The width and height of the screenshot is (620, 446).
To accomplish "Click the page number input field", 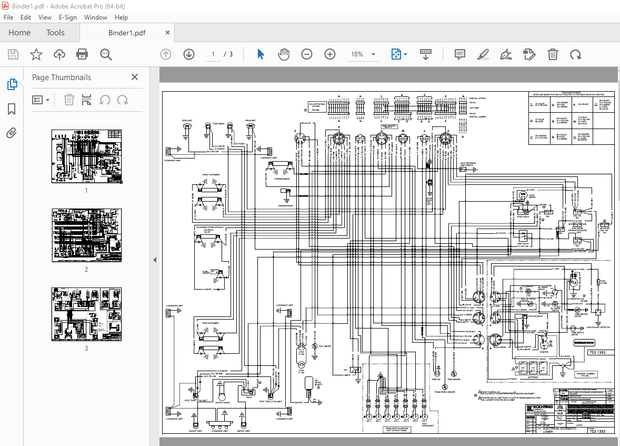I will [x=213, y=54].
